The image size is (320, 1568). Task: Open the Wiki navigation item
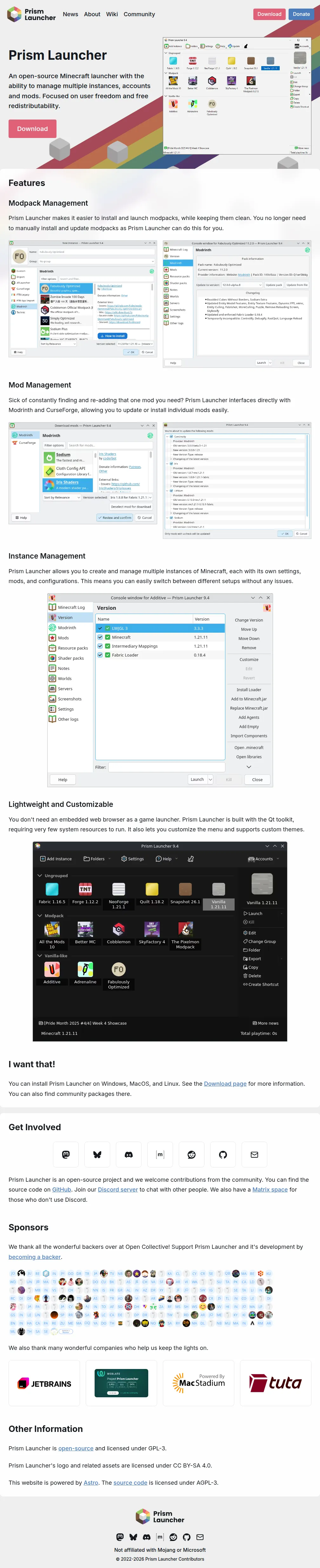[x=112, y=14]
